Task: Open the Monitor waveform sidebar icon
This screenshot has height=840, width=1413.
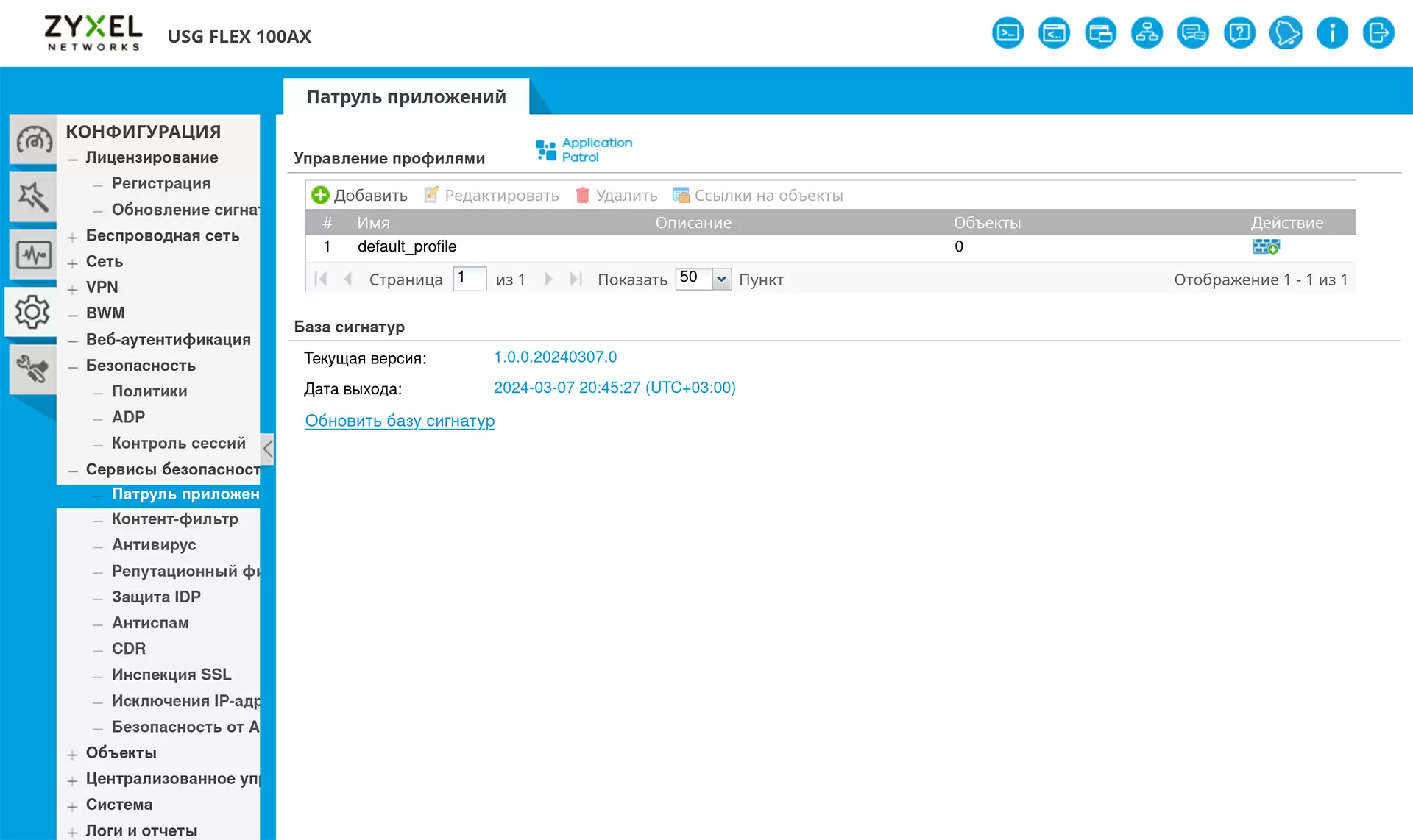Action: pos(33,255)
